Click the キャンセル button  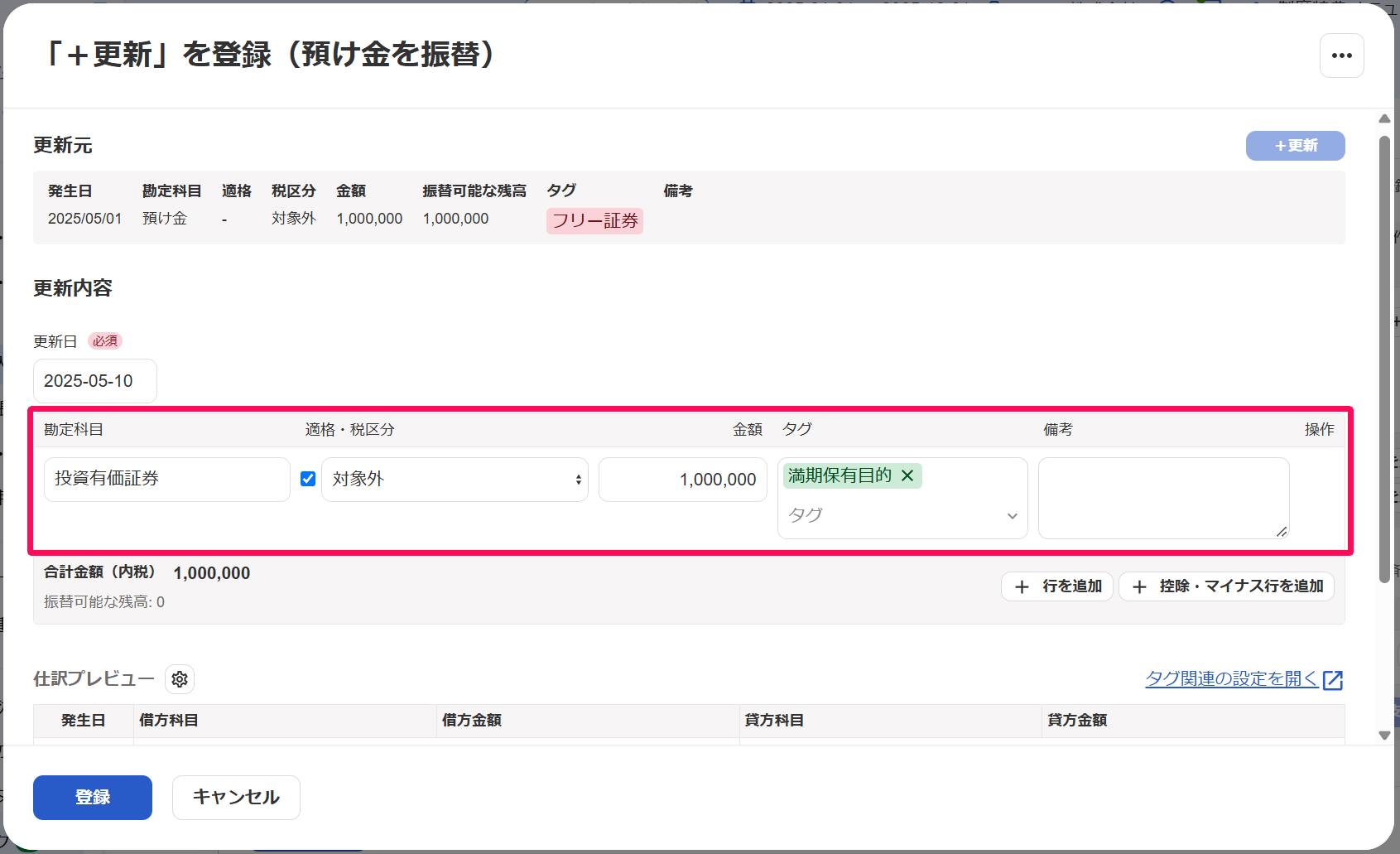pyautogui.click(x=236, y=797)
